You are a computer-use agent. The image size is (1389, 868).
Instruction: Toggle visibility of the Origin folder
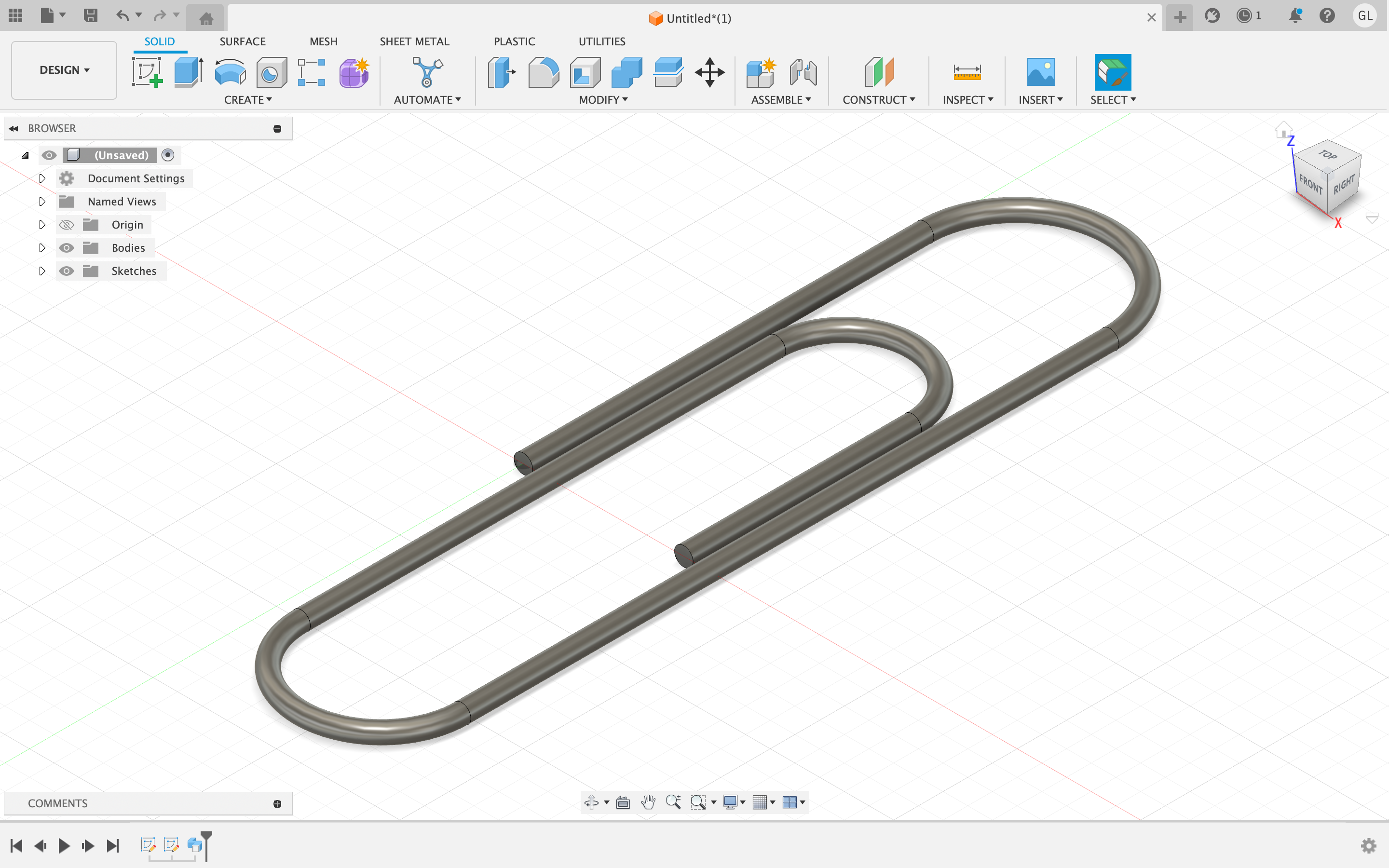click(x=67, y=224)
